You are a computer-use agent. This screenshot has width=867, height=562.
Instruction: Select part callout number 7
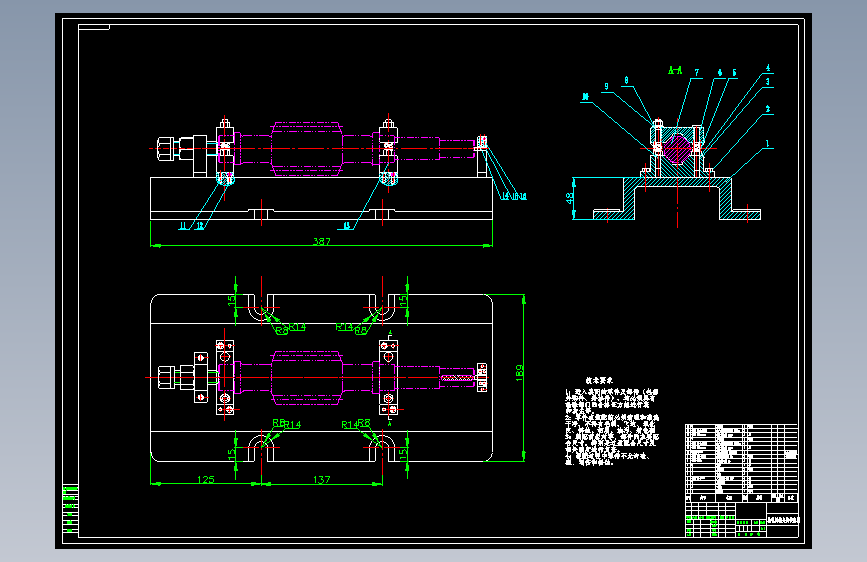[697, 72]
